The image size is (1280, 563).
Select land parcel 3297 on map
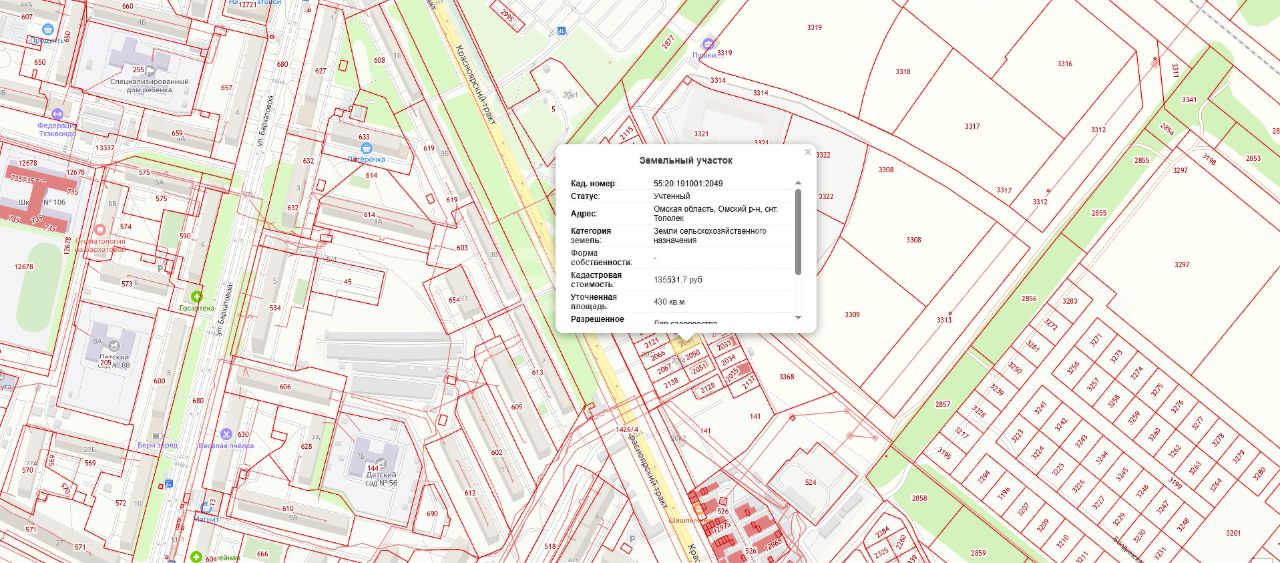coord(1181,265)
